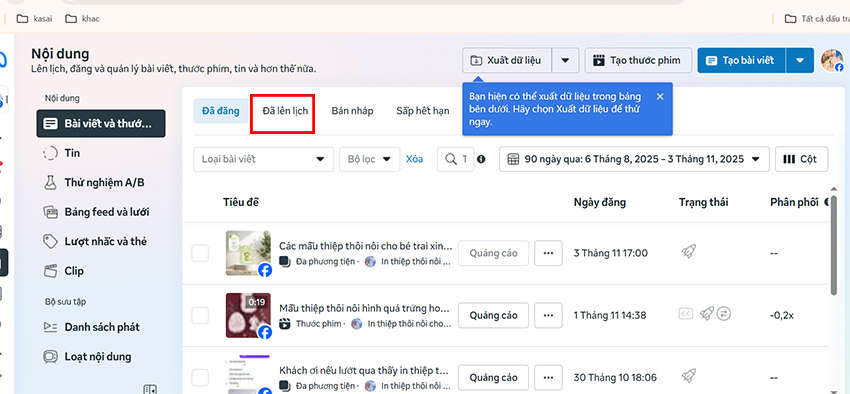The width and height of the screenshot is (850, 394).
Task: Open Bảng feed và lưới sidebar icon
Action: click(x=50, y=212)
